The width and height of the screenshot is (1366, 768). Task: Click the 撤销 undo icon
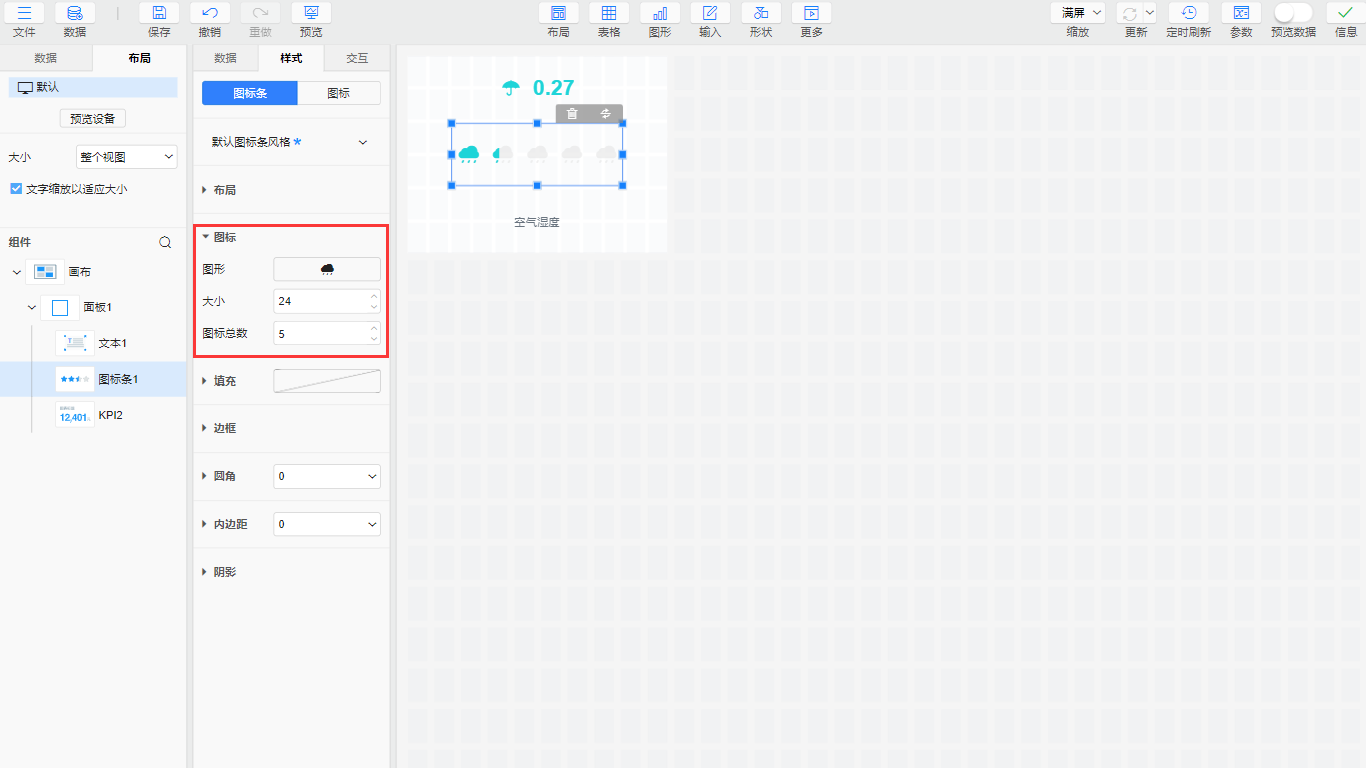(209, 13)
